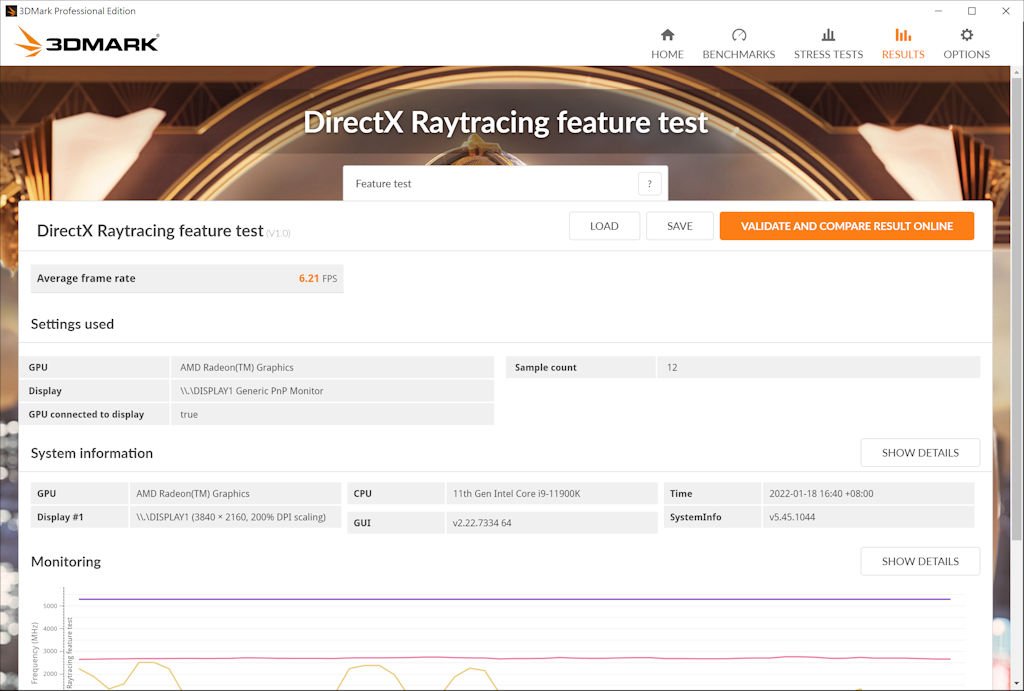Click the question mark help icon
This screenshot has width=1024, height=691.
pyautogui.click(x=649, y=184)
